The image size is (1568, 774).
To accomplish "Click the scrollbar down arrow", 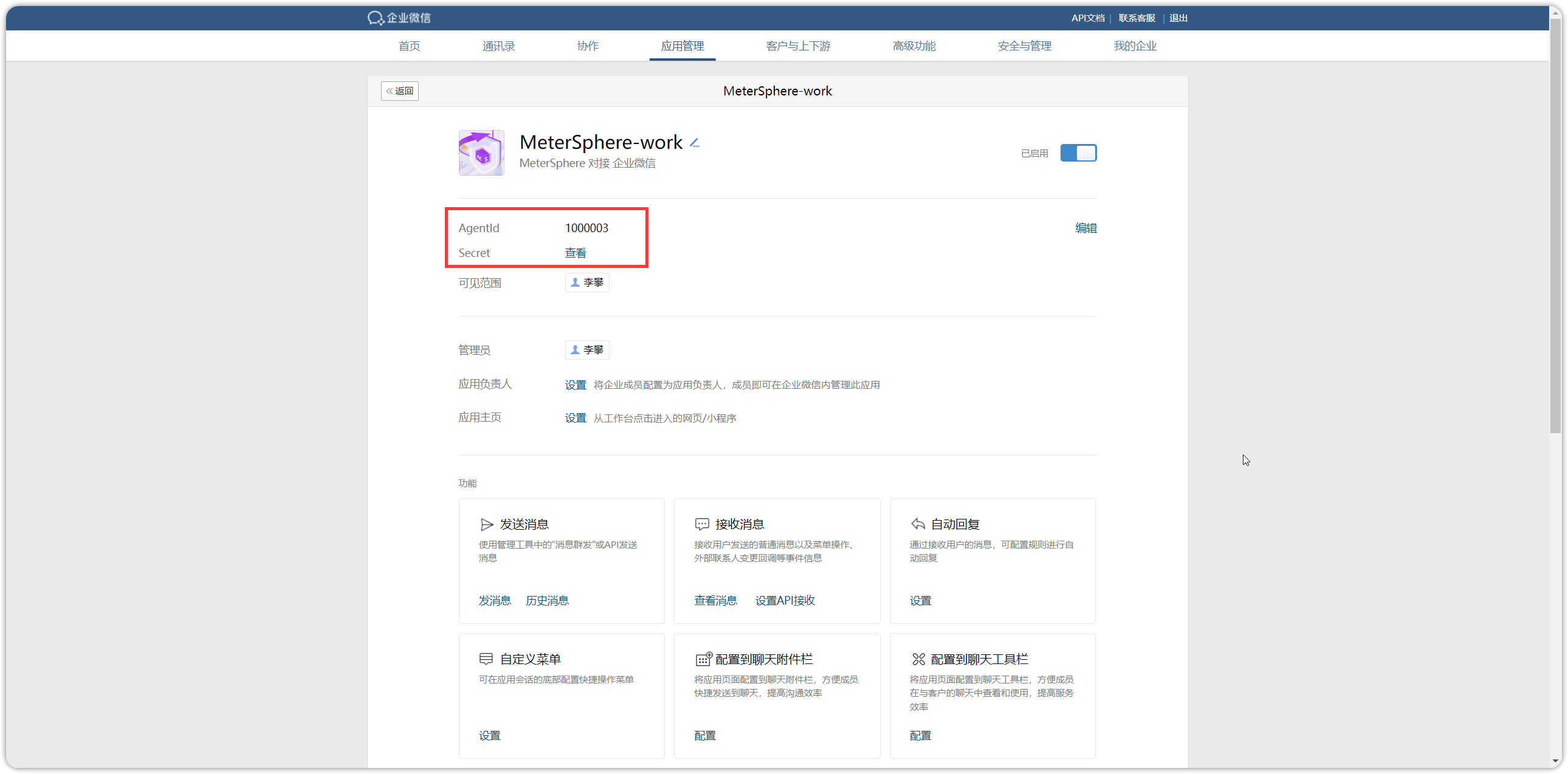I will click(x=1556, y=761).
